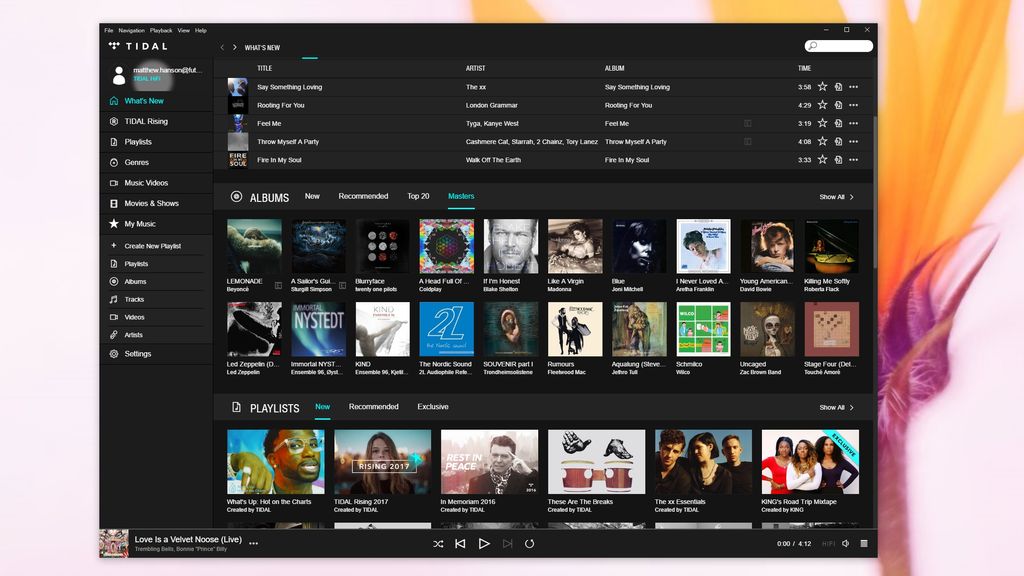Open Settings from the sidebar
Viewport: 1024px width, 576px height.
(138, 353)
